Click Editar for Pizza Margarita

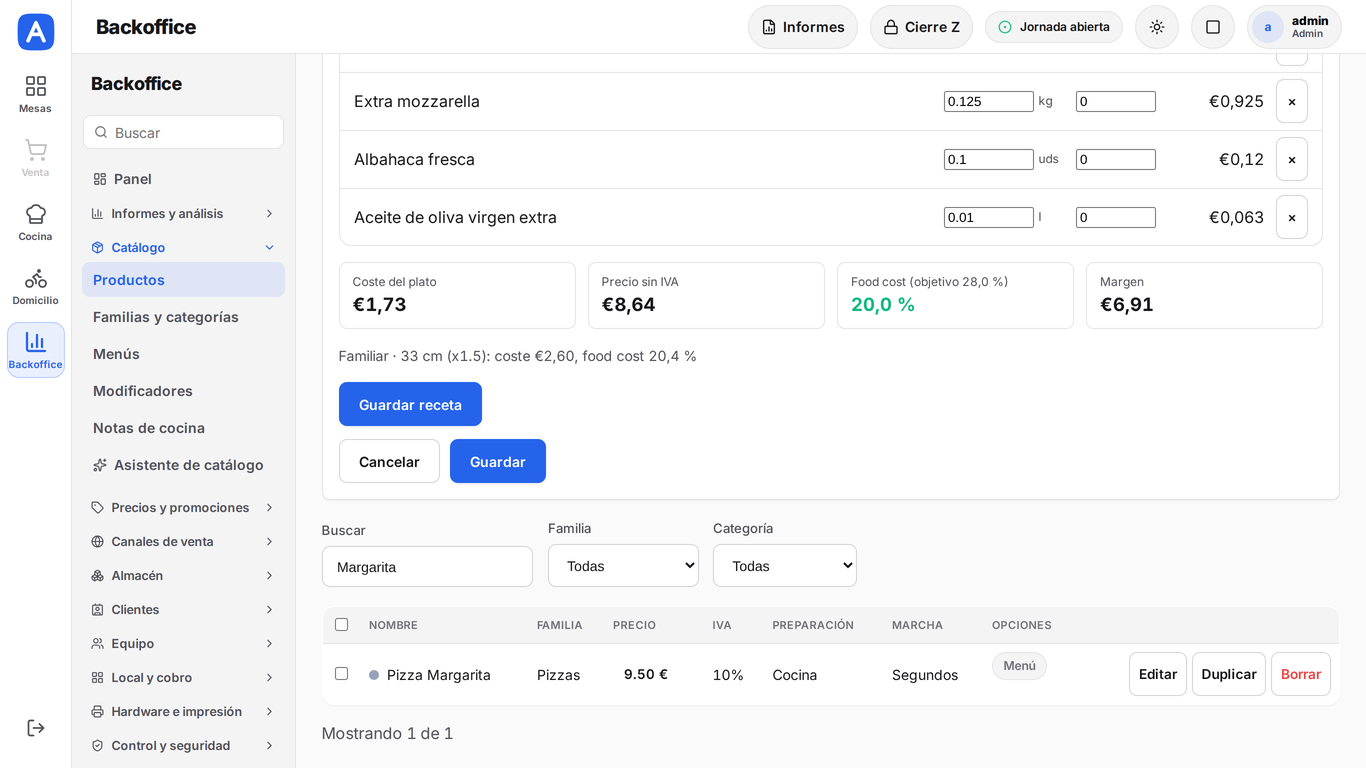click(1158, 674)
